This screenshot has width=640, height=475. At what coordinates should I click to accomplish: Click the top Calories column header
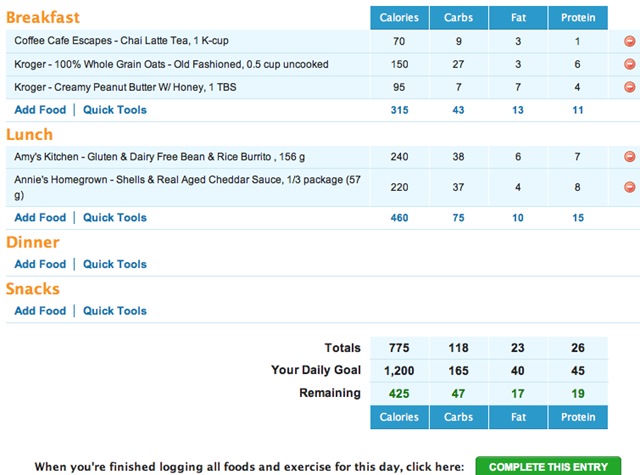(x=399, y=17)
